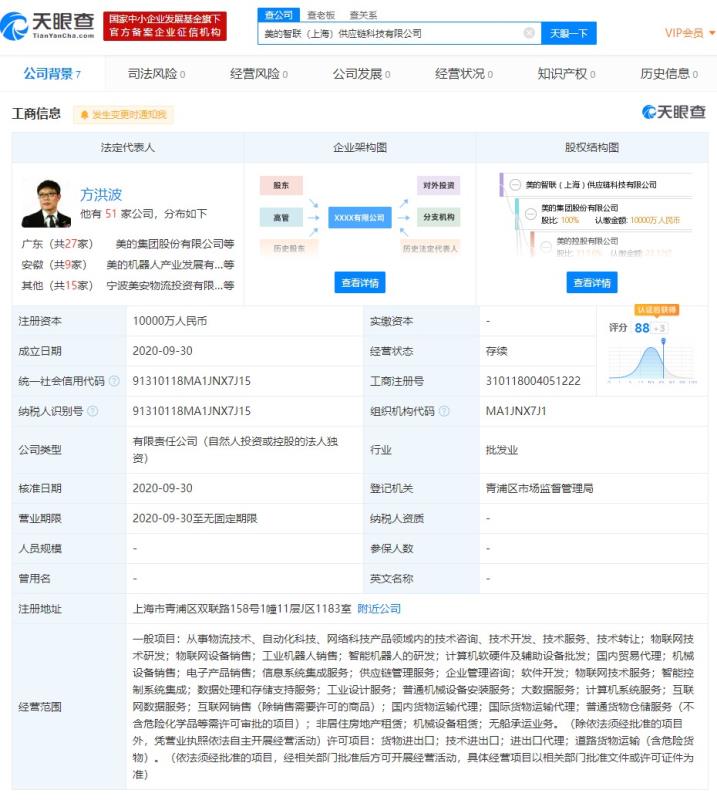
Task: Click the 股权结构图 column header
Action: [x=592, y=148]
